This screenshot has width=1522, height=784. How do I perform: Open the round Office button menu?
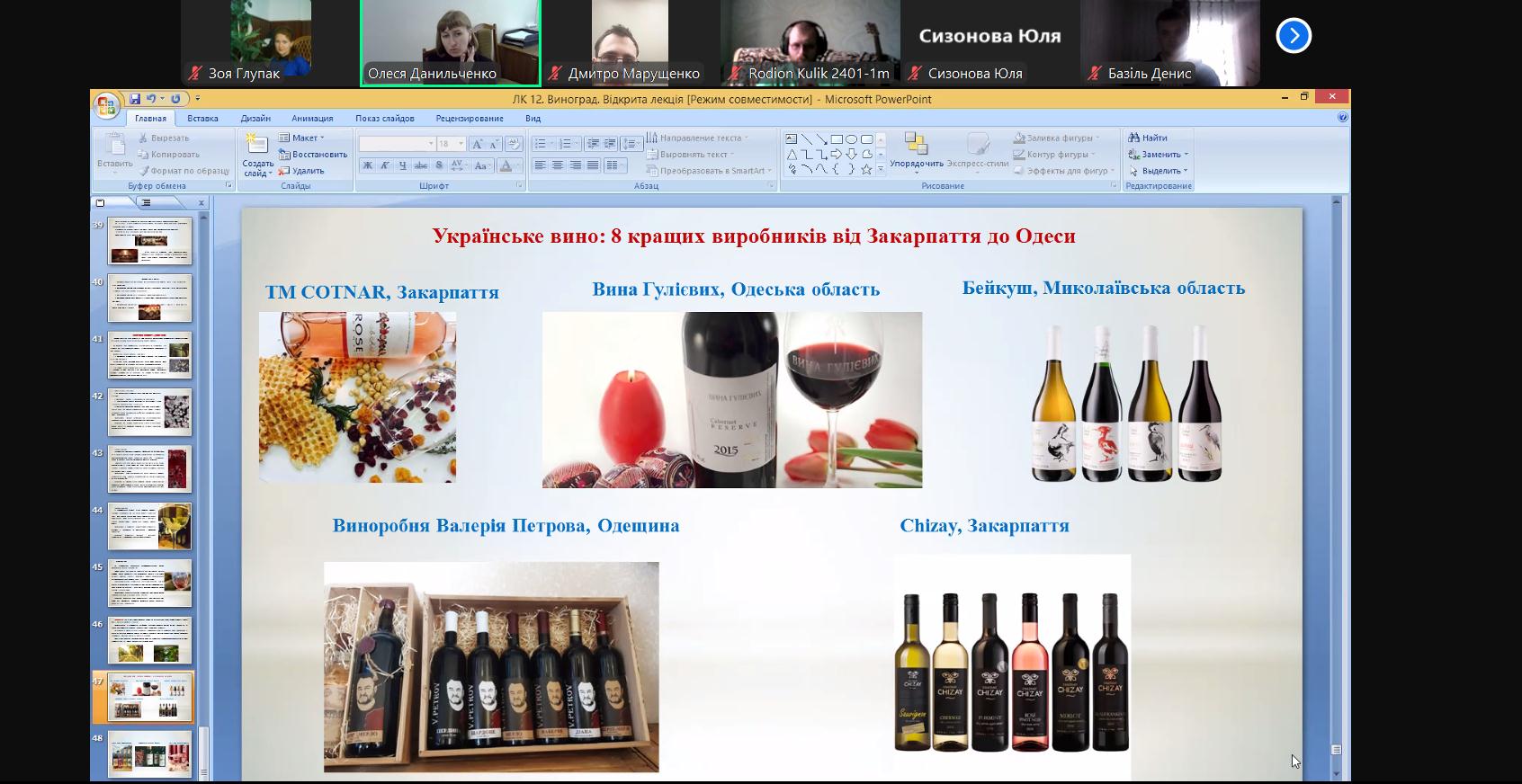[106, 106]
